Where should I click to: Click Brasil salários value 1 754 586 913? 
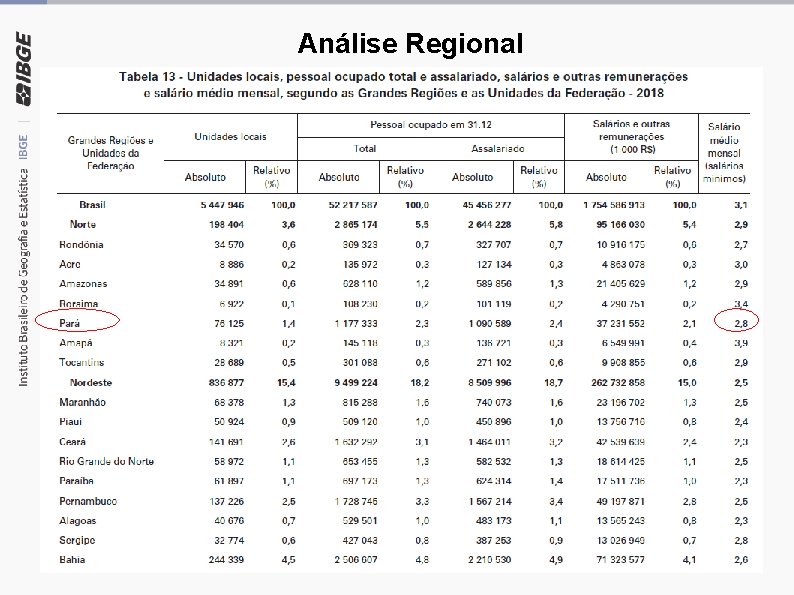coord(614,205)
